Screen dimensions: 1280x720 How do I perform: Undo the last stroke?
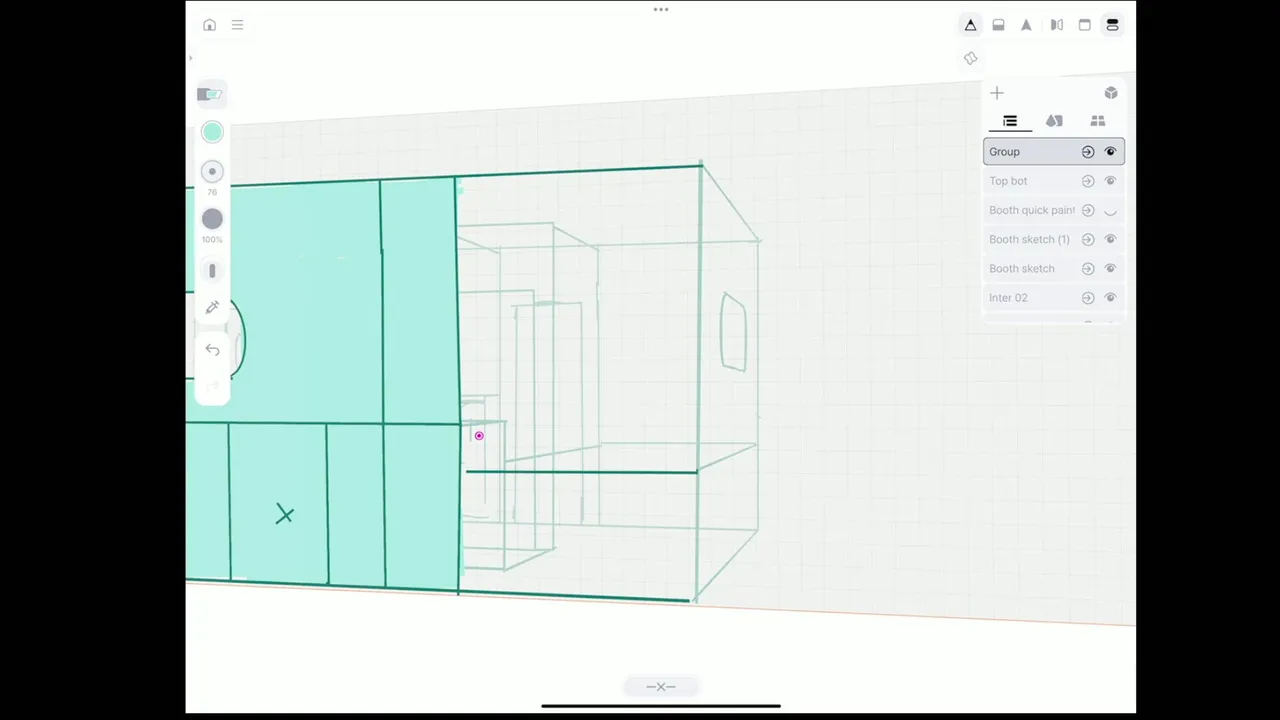(212, 350)
